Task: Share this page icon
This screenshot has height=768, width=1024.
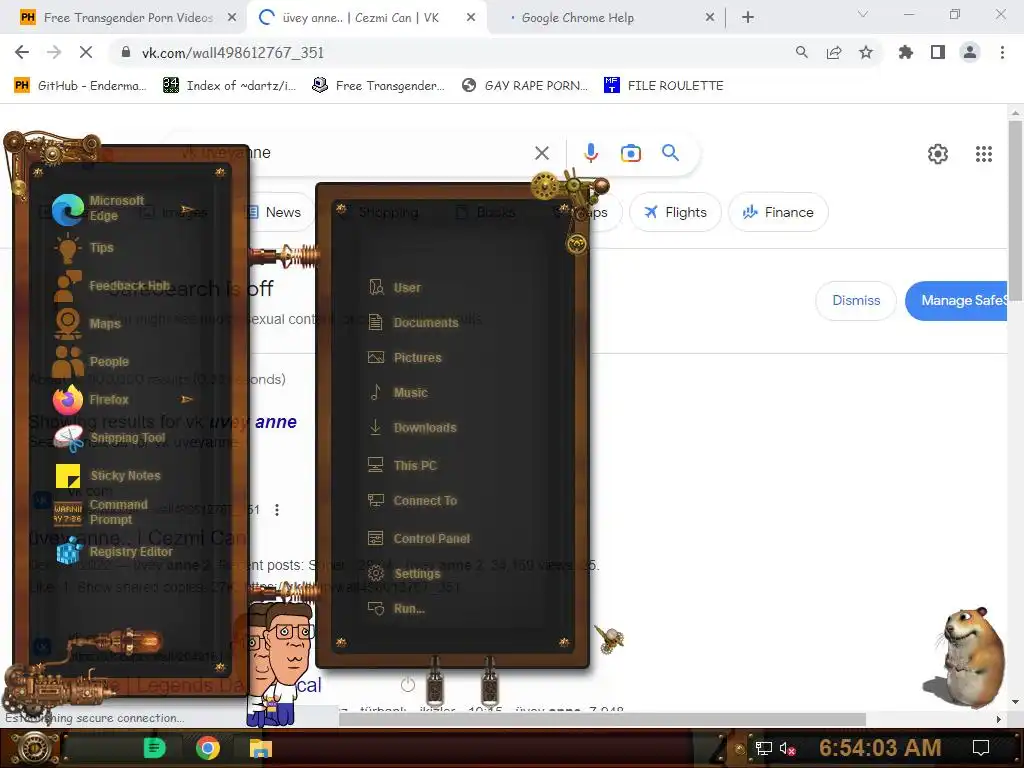Action: 833,52
